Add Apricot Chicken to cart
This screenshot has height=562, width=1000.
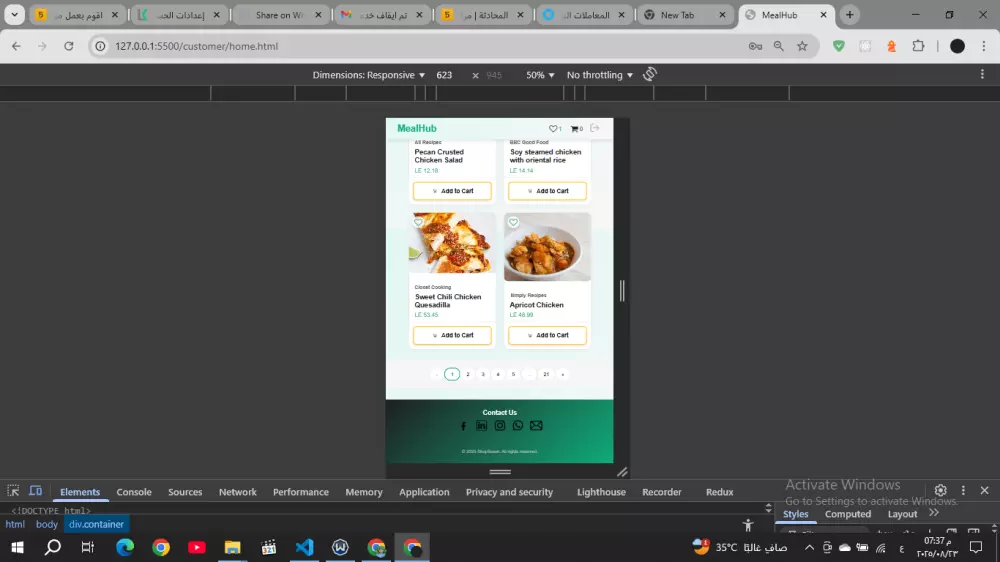[547, 335]
